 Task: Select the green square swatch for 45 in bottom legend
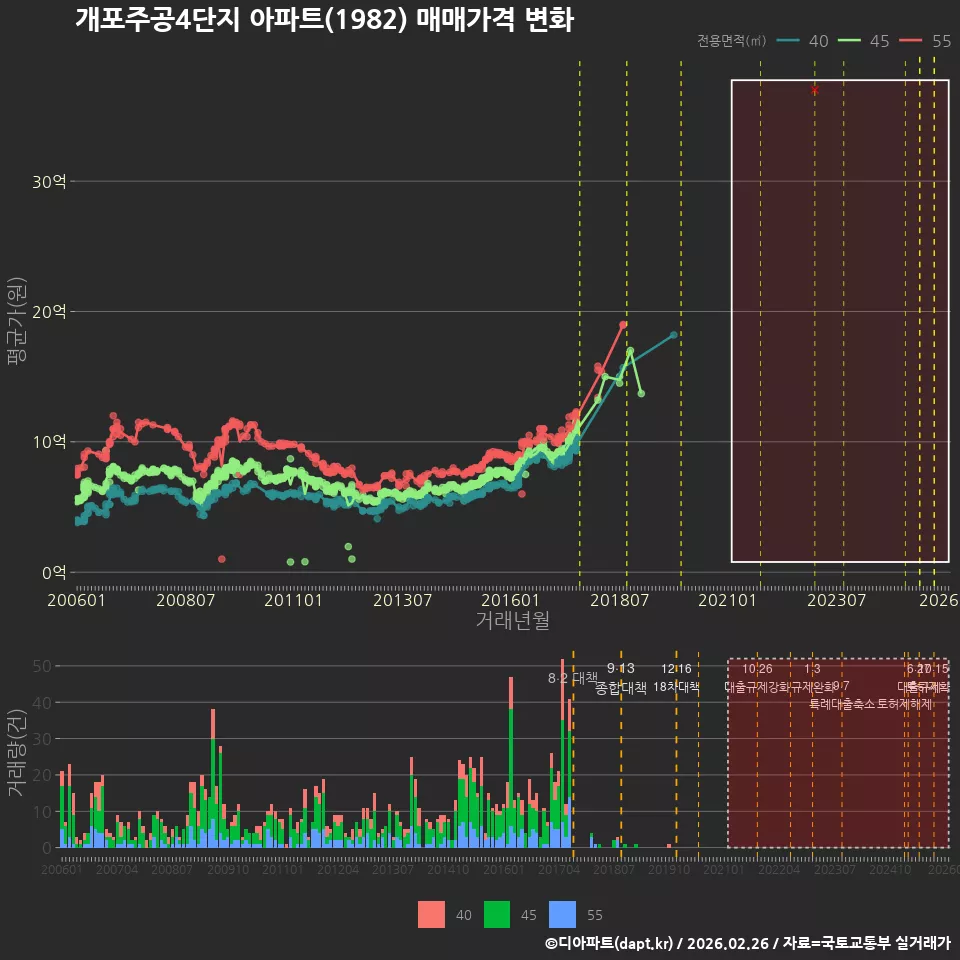pyautogui.click(x=497, y=915)
